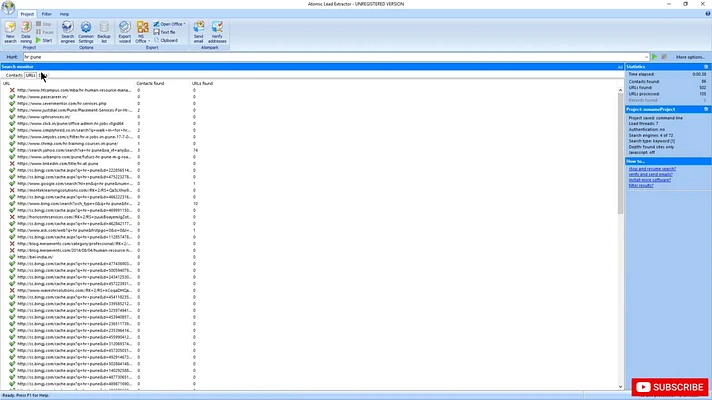Click the red X icon of linkedin.com row

[x=12, y=163]
